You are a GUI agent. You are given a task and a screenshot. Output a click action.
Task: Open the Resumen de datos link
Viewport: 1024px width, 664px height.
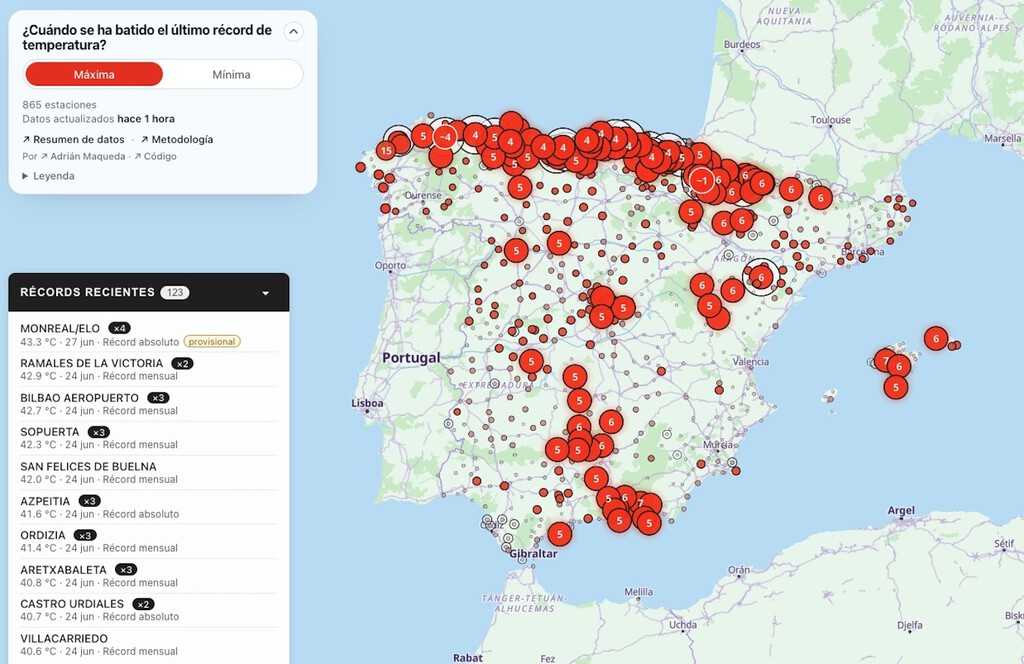pos(73,139)
